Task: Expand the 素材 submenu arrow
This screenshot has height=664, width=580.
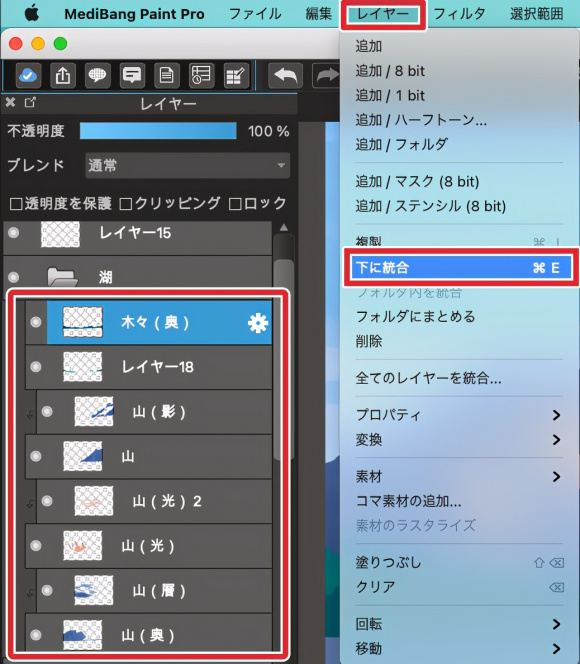Action: pos(556,477)
